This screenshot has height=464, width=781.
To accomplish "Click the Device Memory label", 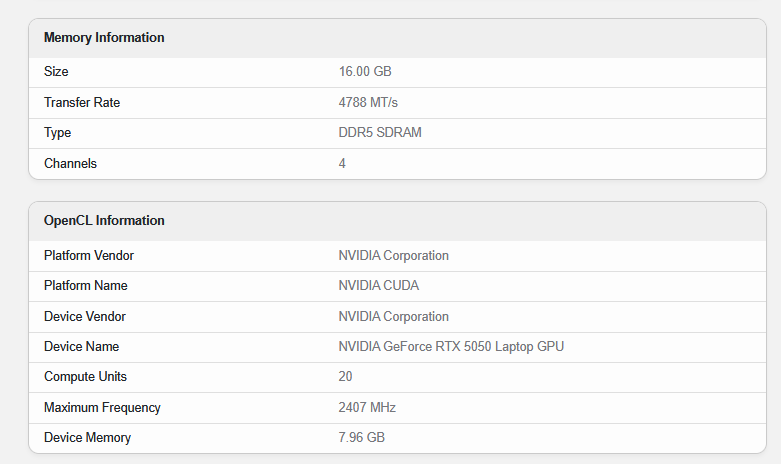I will click(x=87, y=438).
